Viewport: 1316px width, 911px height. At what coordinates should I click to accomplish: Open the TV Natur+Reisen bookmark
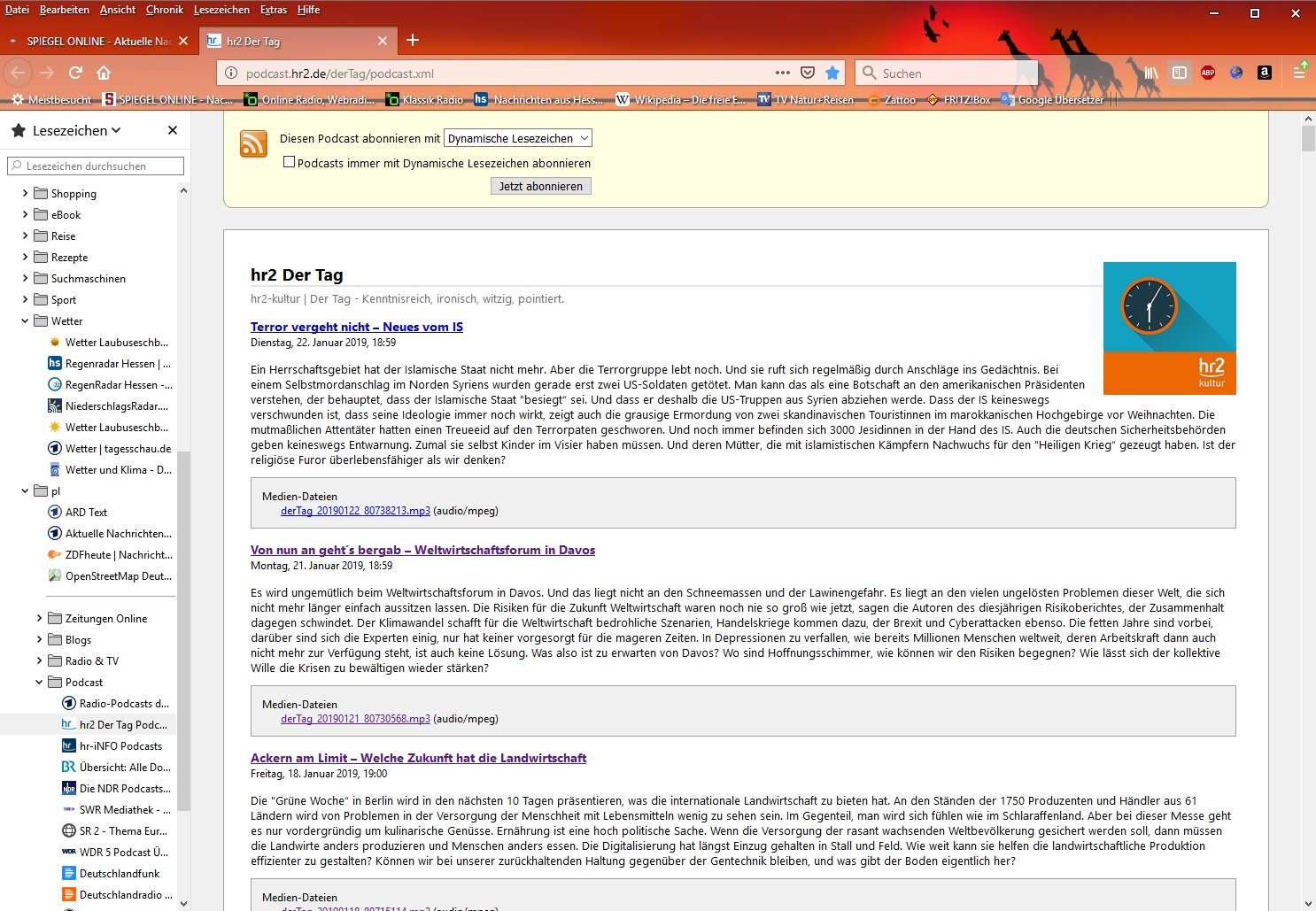pyautogui.click(x=805, y=100)
